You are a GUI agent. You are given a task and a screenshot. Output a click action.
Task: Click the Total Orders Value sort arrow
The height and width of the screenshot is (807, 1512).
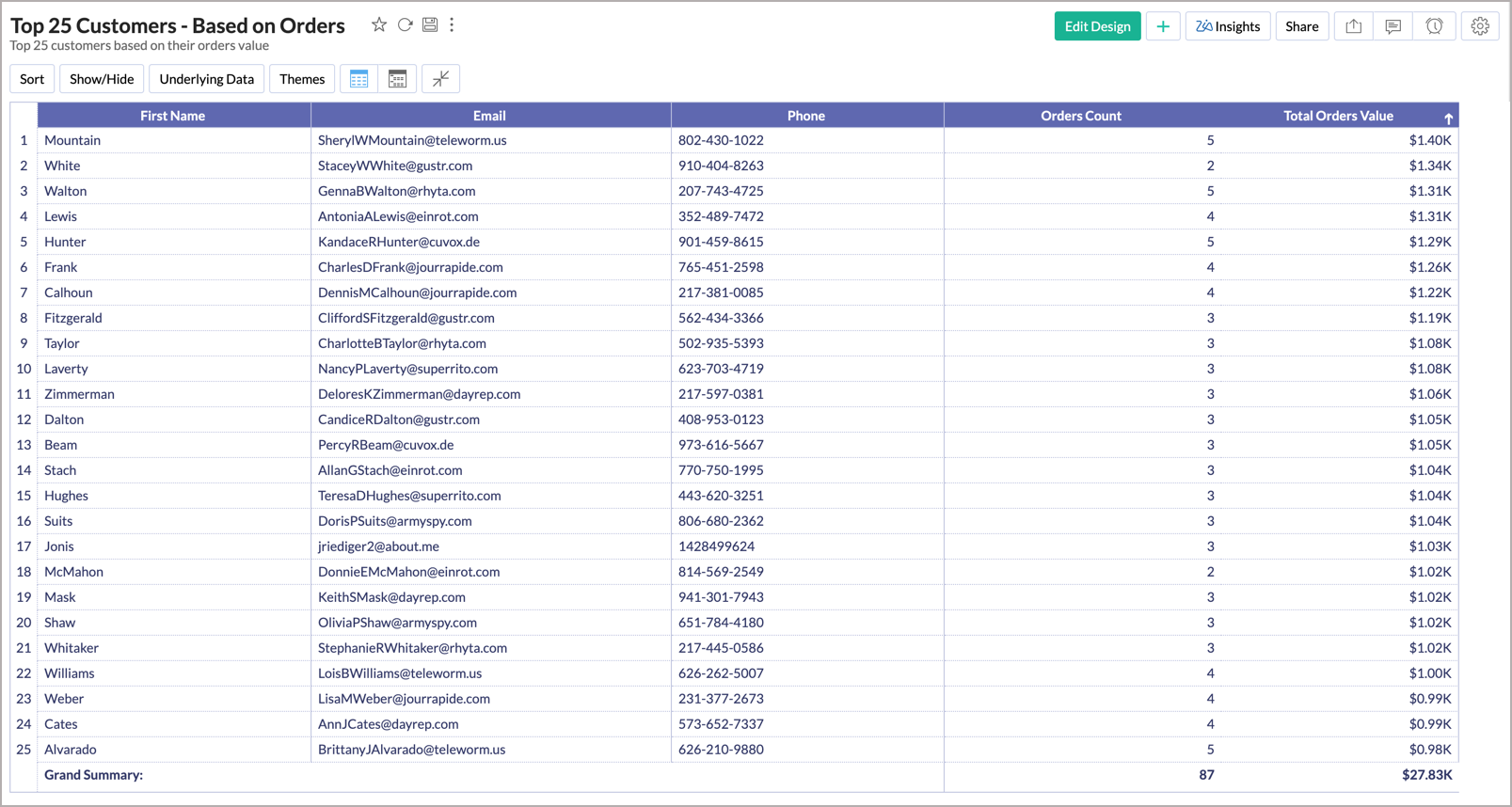[x=1448, y=118]
